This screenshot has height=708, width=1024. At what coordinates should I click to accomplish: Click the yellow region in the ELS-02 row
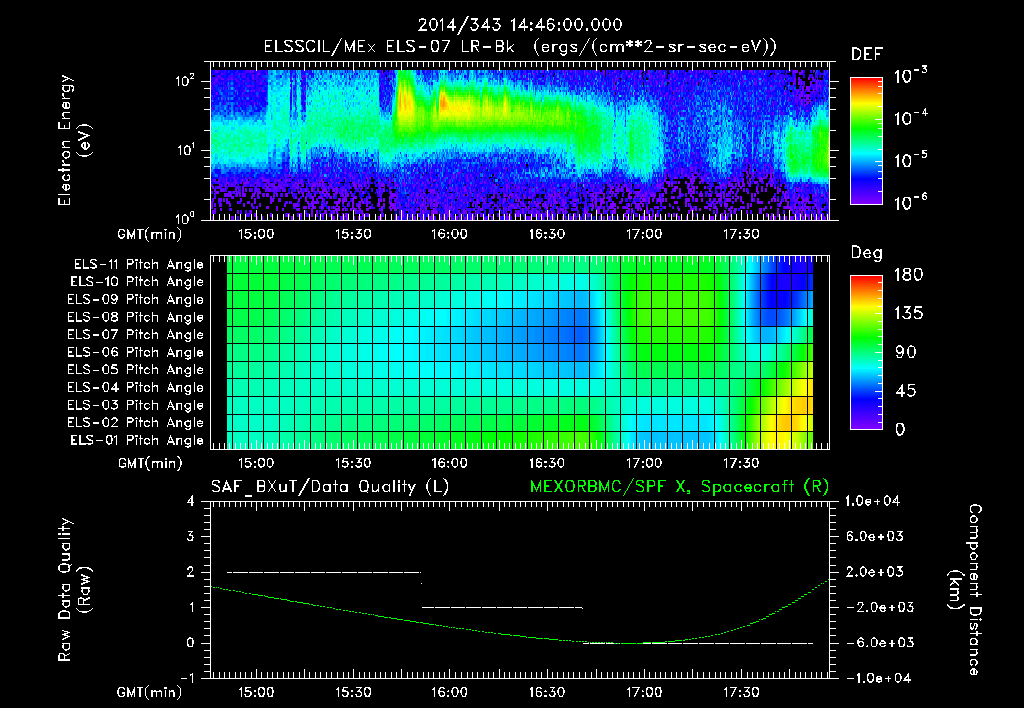(792, 423)
